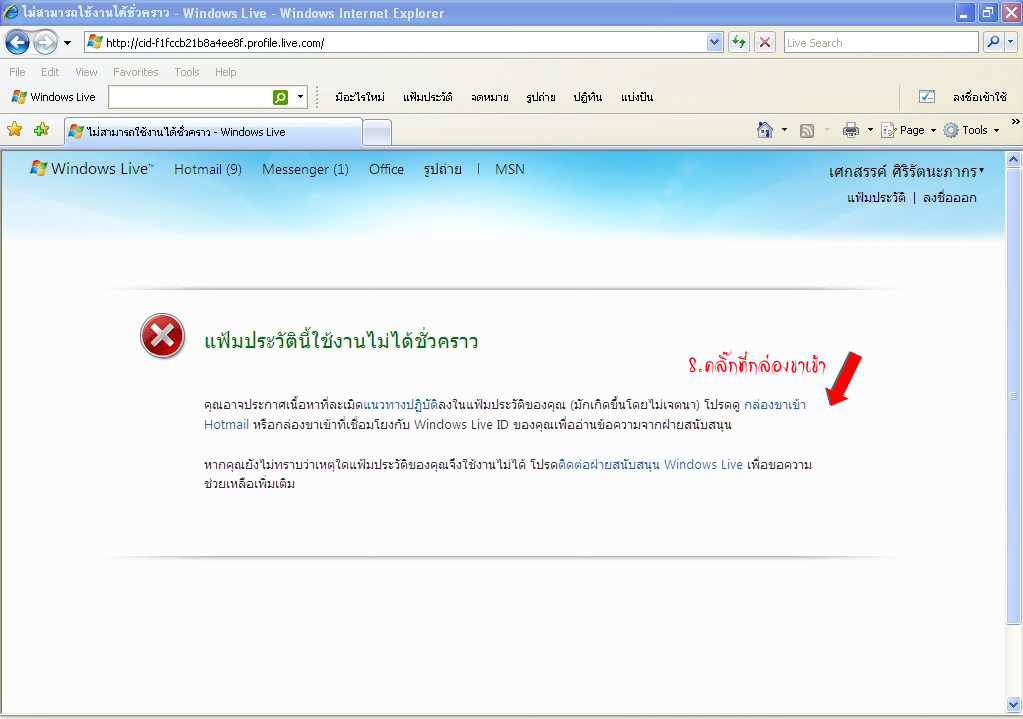Click ลงชื่อออก sign-out link
The width and height of the screenshot is (1023, 719).
(949, 198)
